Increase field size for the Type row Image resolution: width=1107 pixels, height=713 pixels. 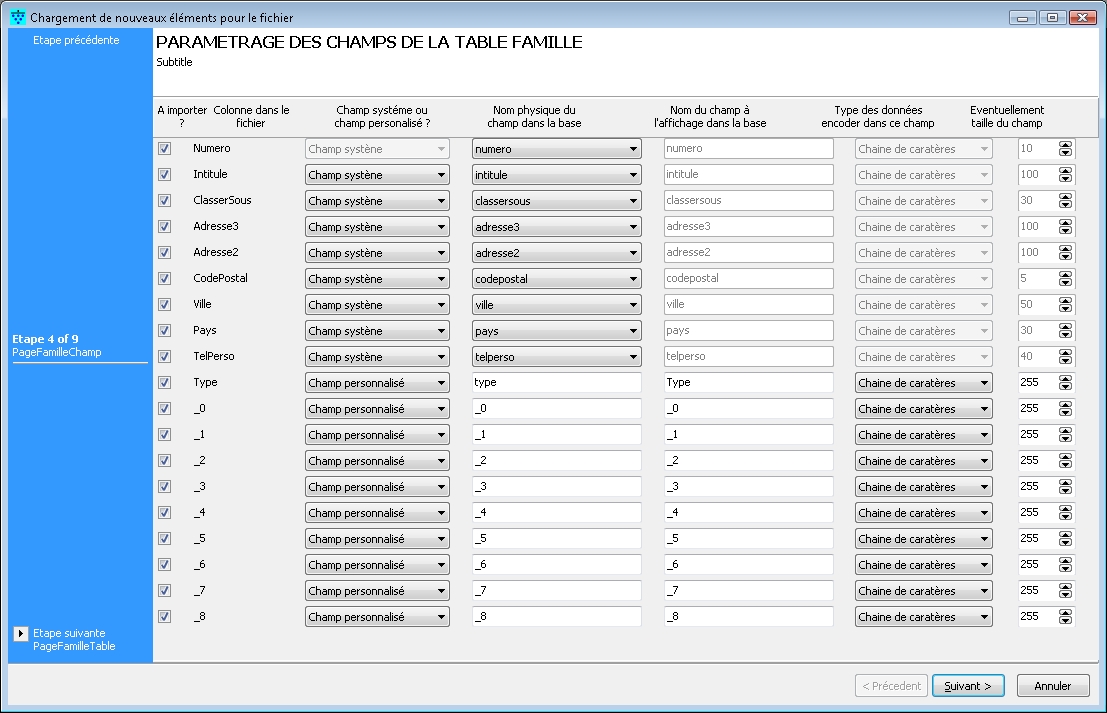[1065, 379]
